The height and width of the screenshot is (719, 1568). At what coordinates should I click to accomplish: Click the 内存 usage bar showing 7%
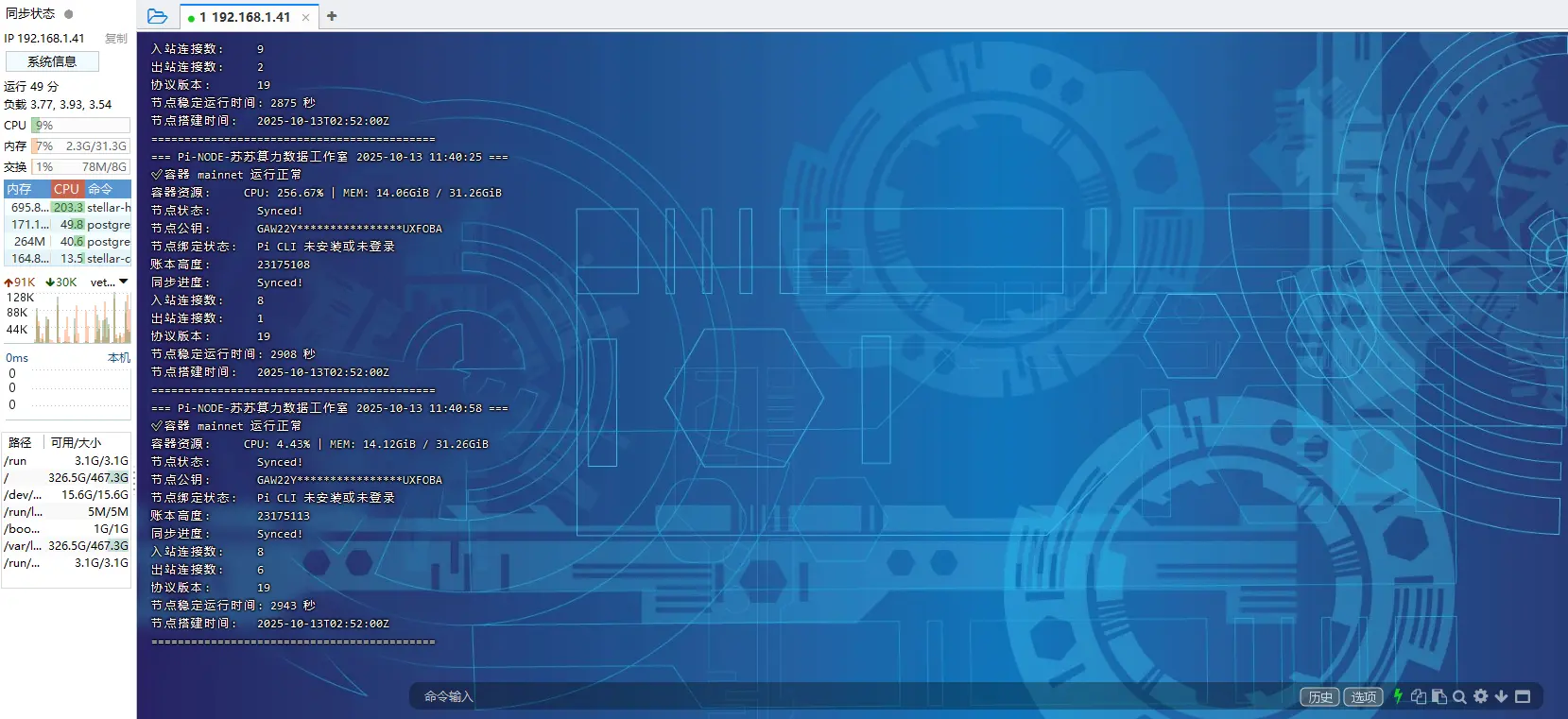coord(81,146)
